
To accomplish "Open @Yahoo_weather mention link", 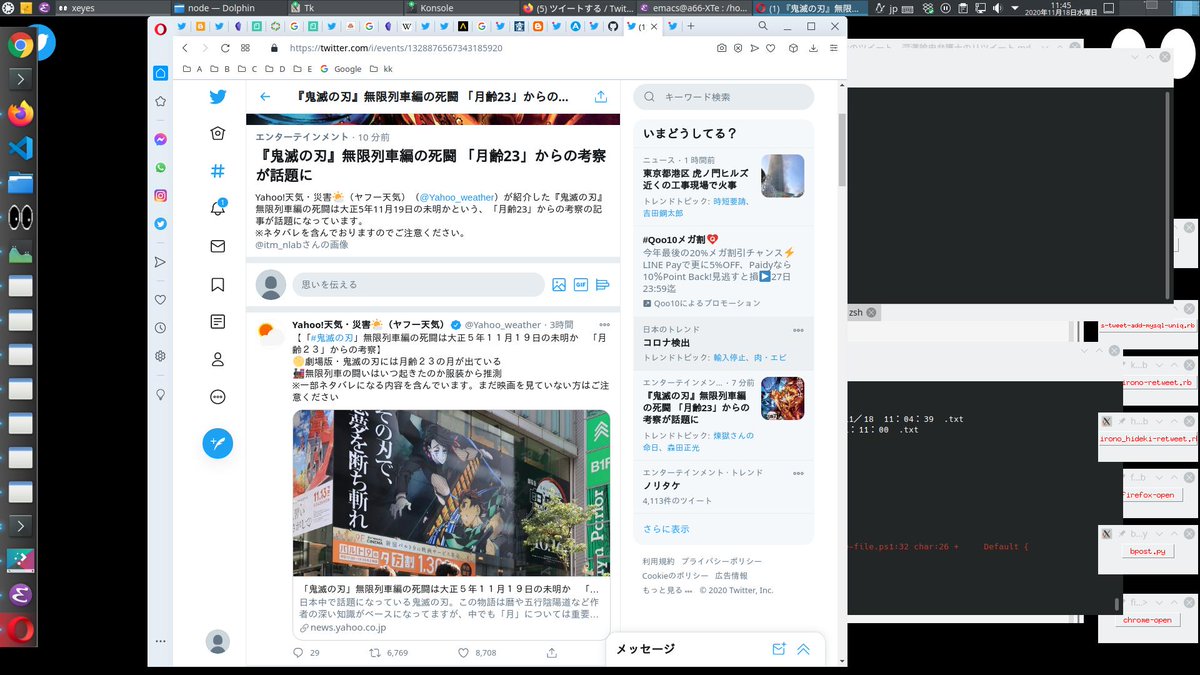I will tap(456, 198).
